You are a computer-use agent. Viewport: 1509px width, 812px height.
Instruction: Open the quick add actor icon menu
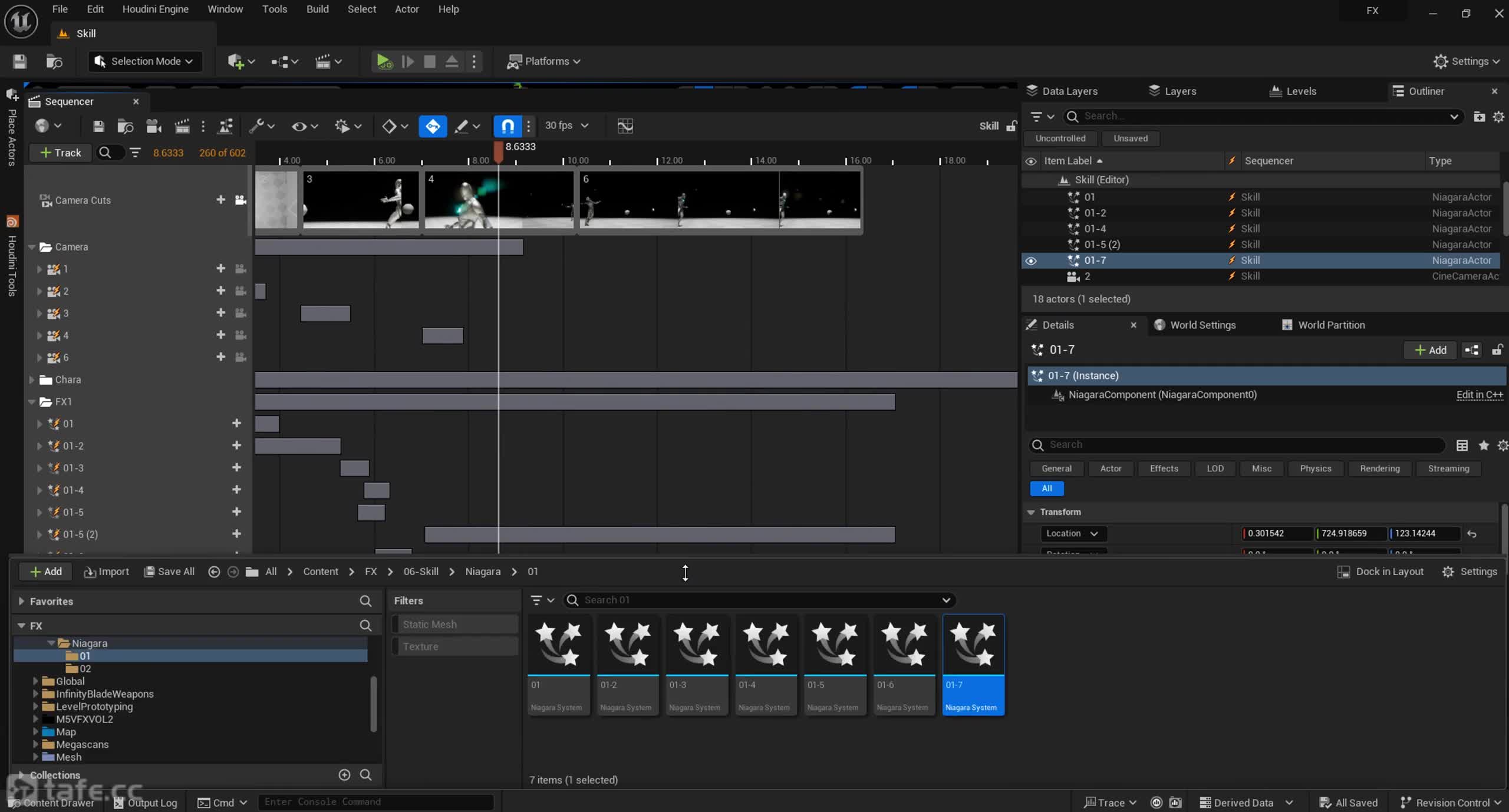tap(241, 61)
